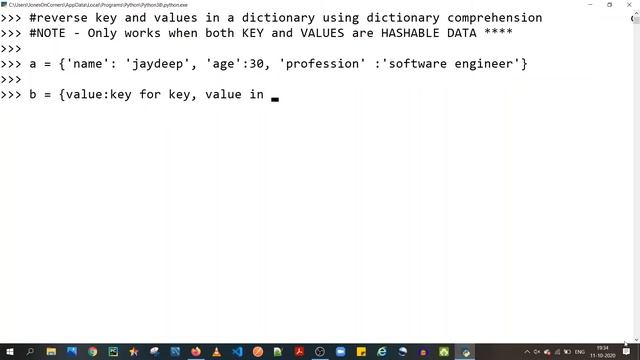The height and width of the screenshot is (360, 640).
Task: Open OBS Studio from taskbar
Action: (320, 351)
